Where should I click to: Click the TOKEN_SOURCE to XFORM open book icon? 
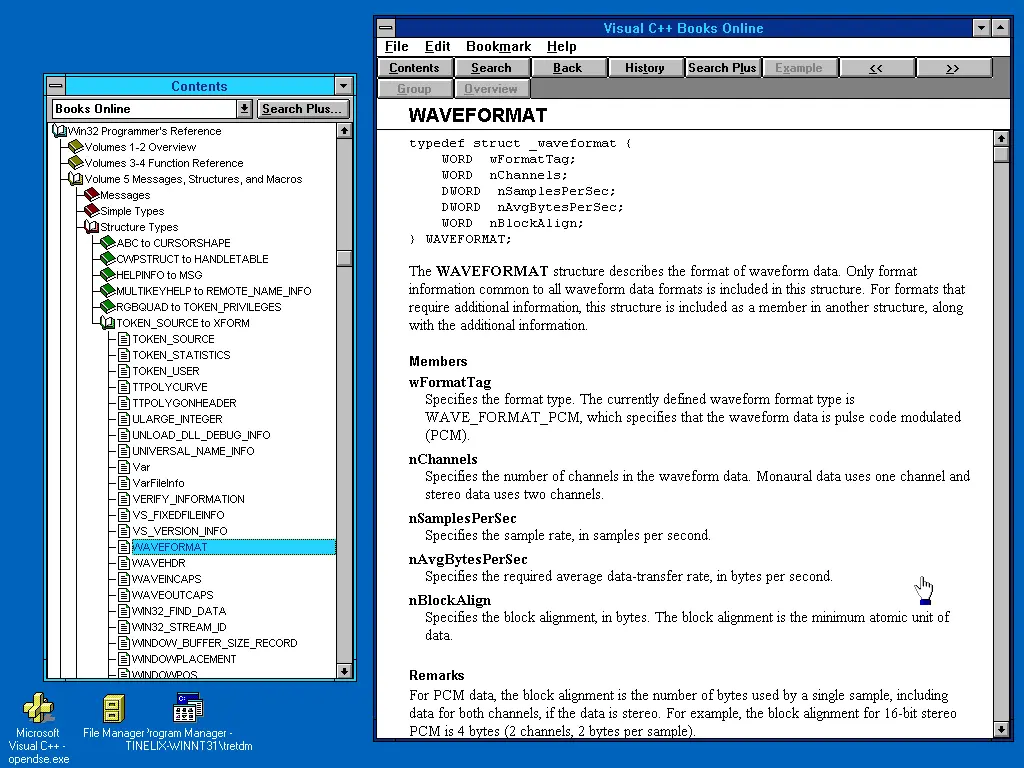click(108, 323)
